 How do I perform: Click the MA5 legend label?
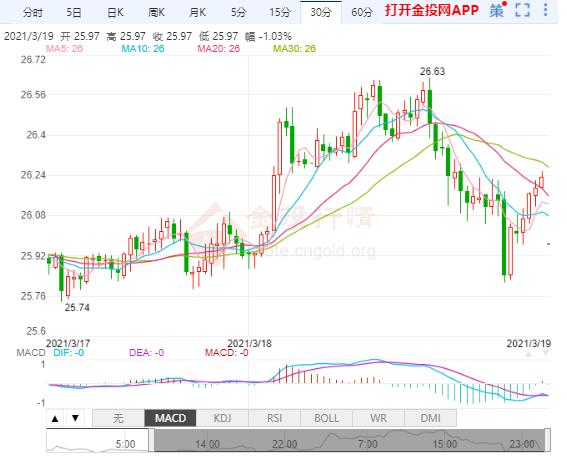click(64, 48)
